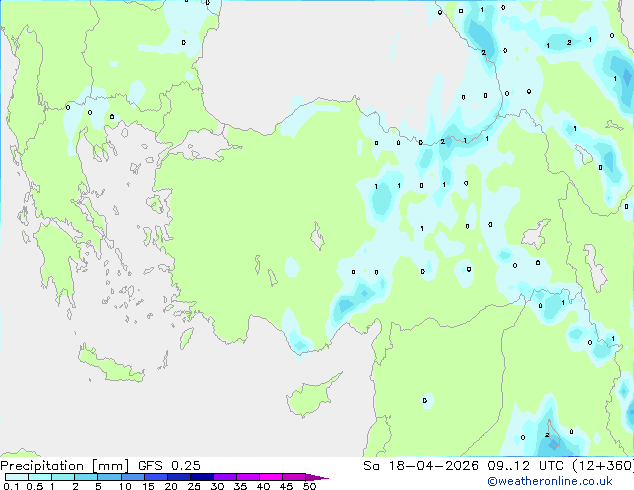Click the 5 legend scale label
The width and height of the screenshot is (634, 490).
pos(98,486)
